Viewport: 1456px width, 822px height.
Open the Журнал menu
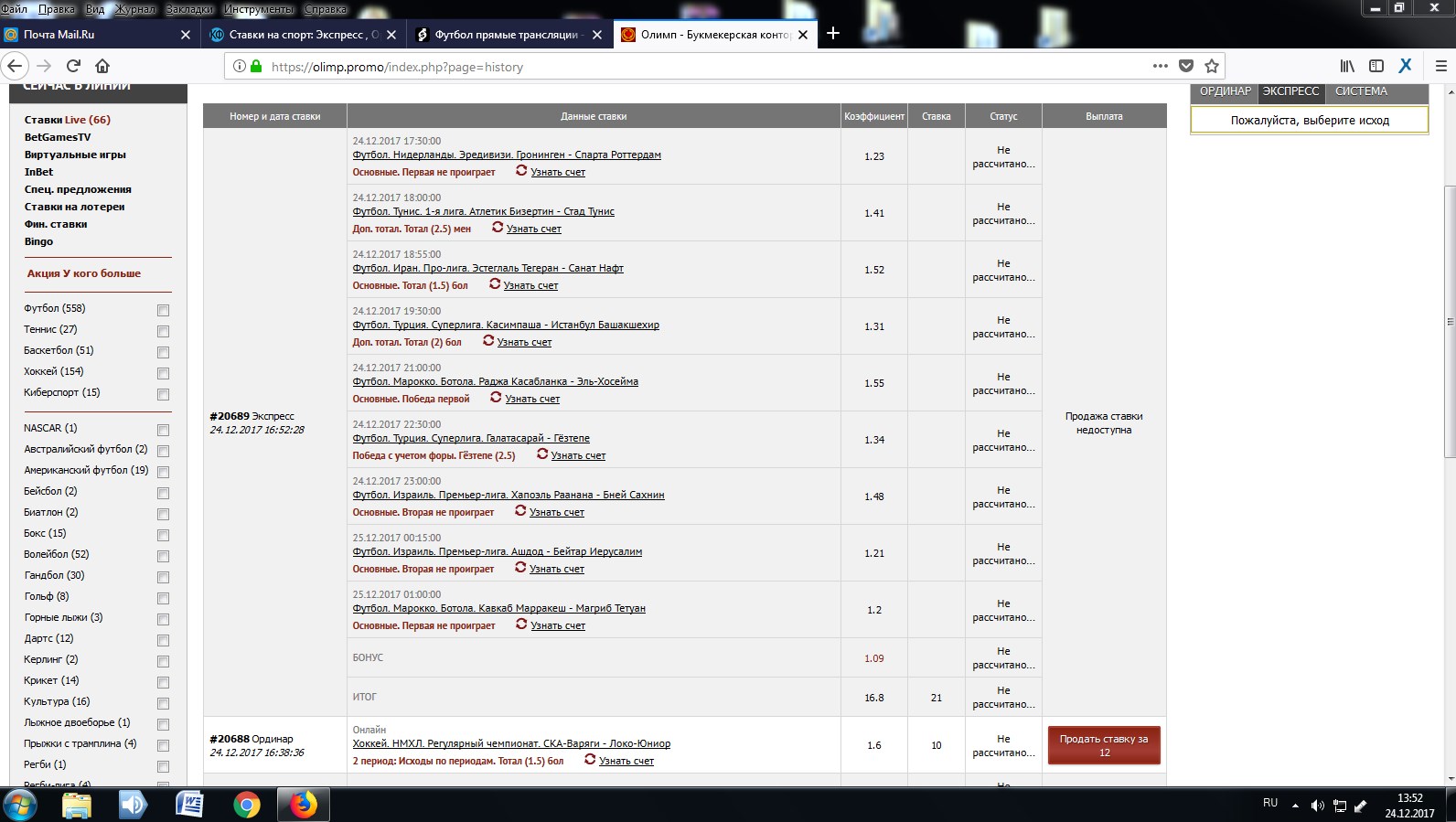click(135, 9)
